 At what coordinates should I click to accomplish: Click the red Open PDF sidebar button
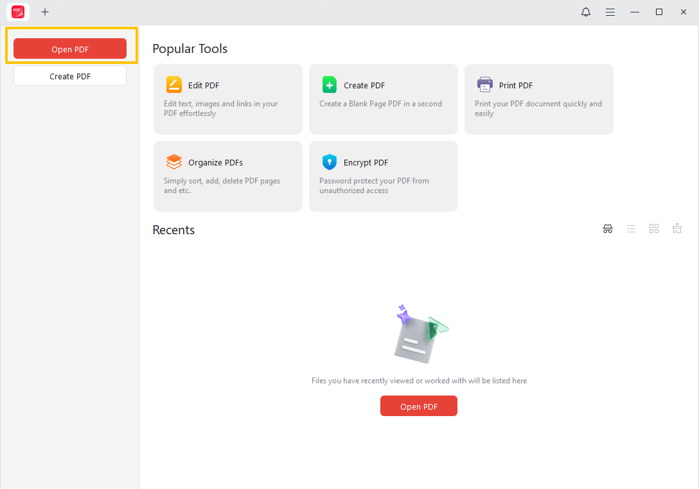tap(70, 49)
